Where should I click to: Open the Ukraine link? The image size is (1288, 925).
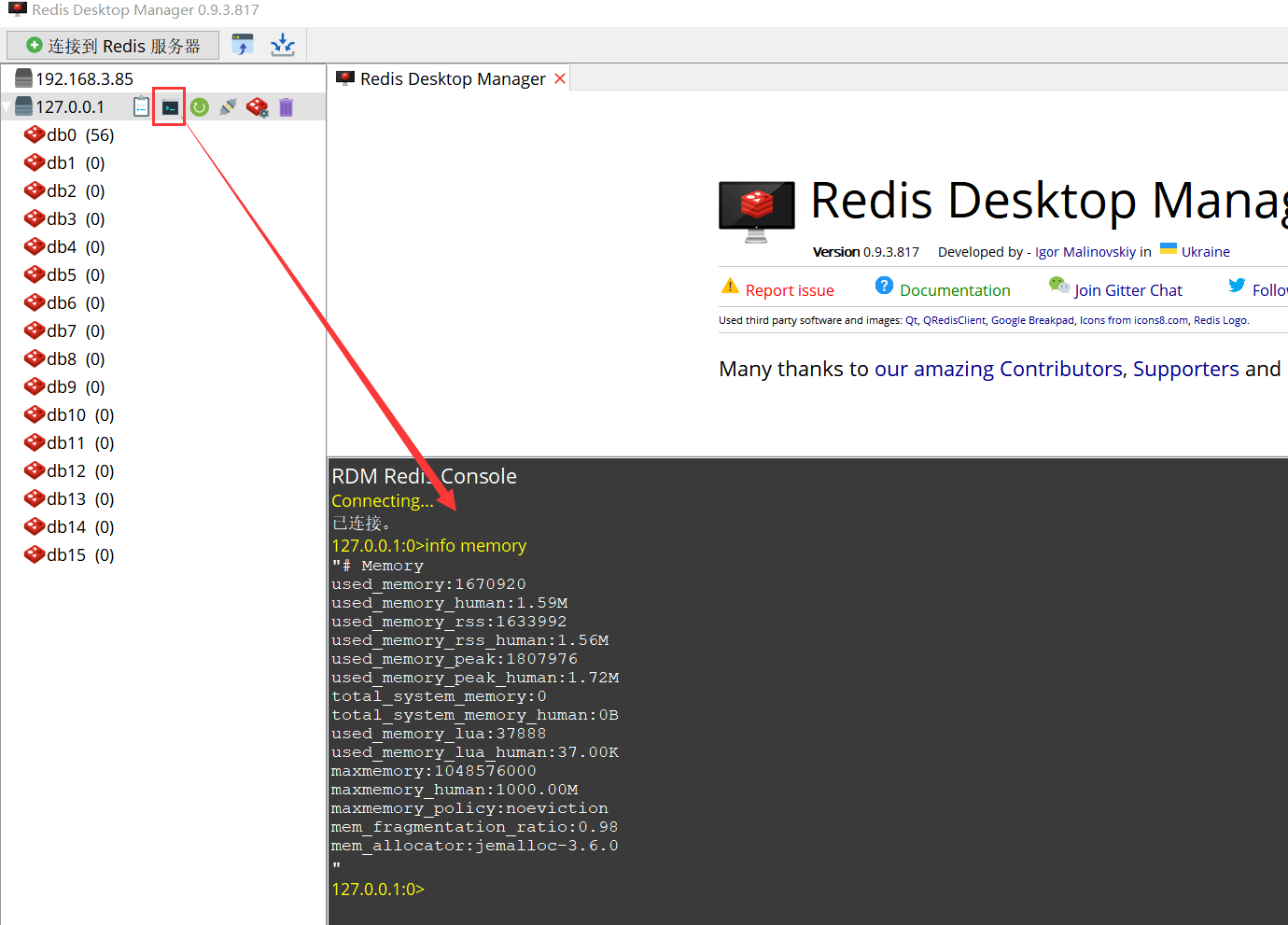(1206, 252)
